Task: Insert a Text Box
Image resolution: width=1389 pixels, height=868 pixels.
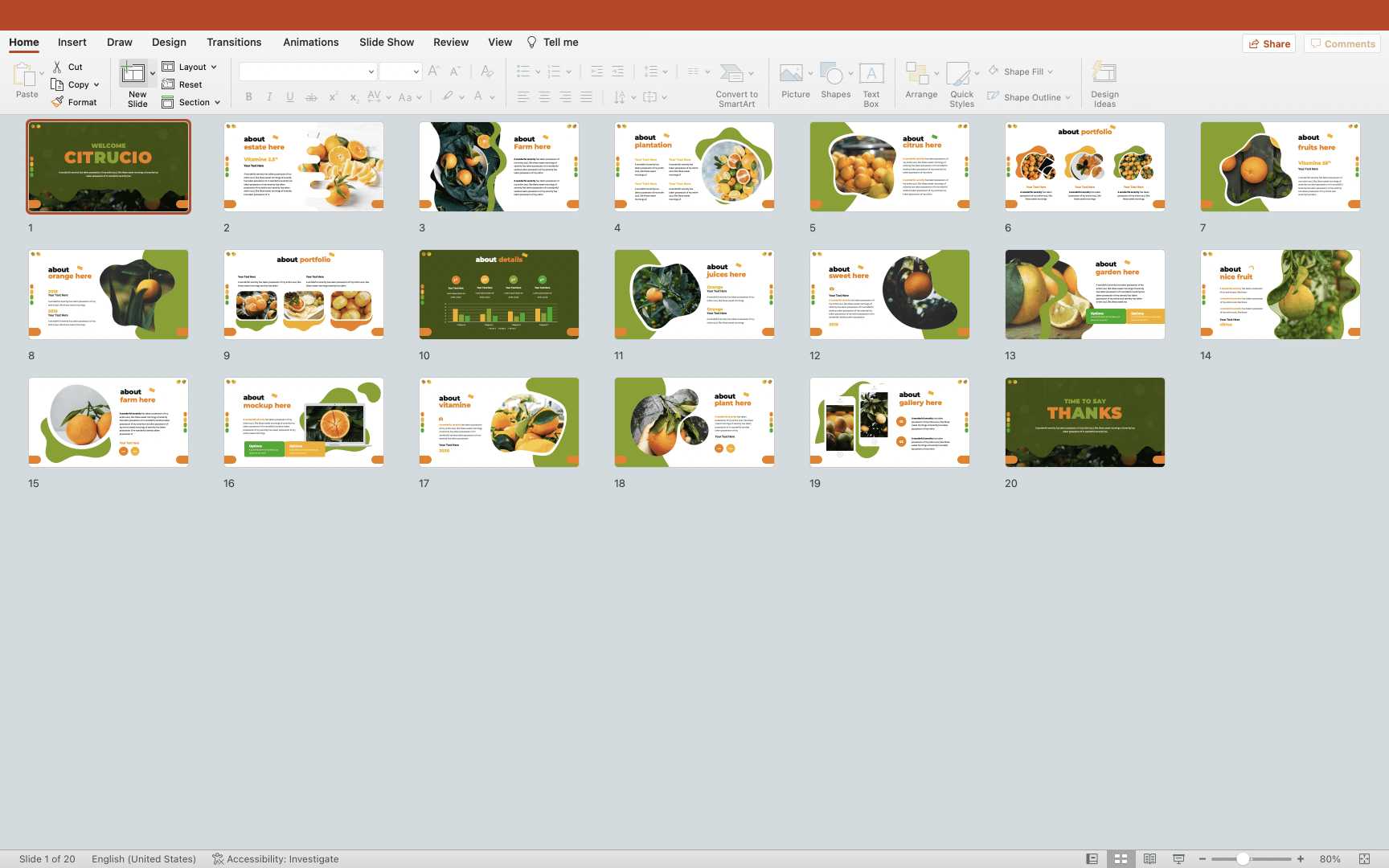Action: click(871, 74)
